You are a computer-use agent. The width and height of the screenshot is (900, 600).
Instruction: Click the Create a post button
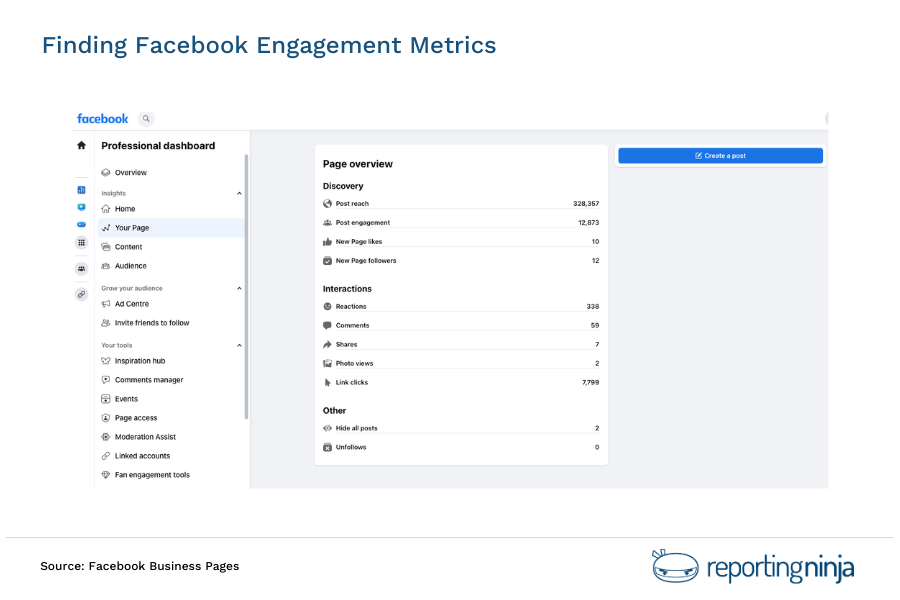tap(720, 155)
